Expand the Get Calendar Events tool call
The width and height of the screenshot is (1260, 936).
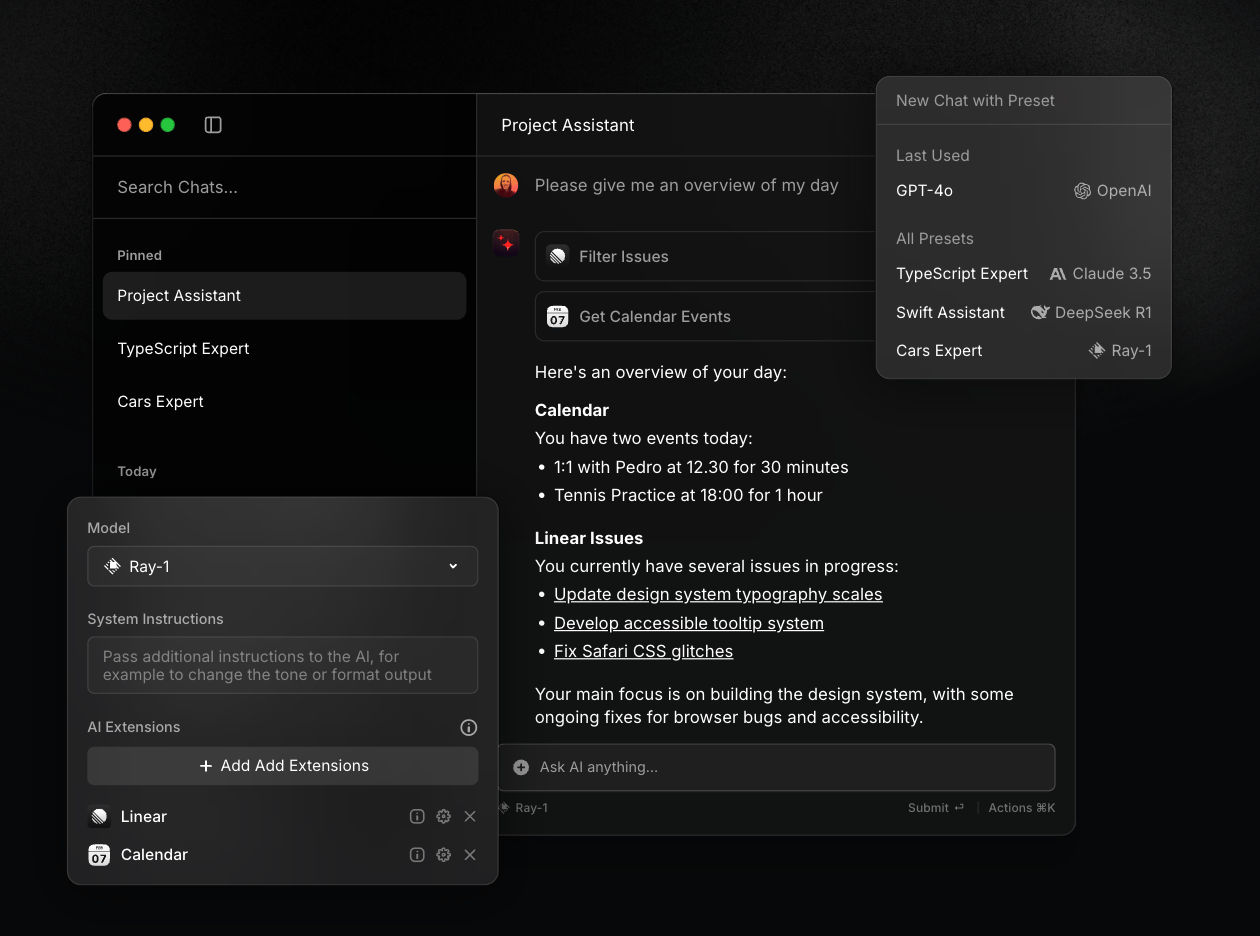[705, 316]
